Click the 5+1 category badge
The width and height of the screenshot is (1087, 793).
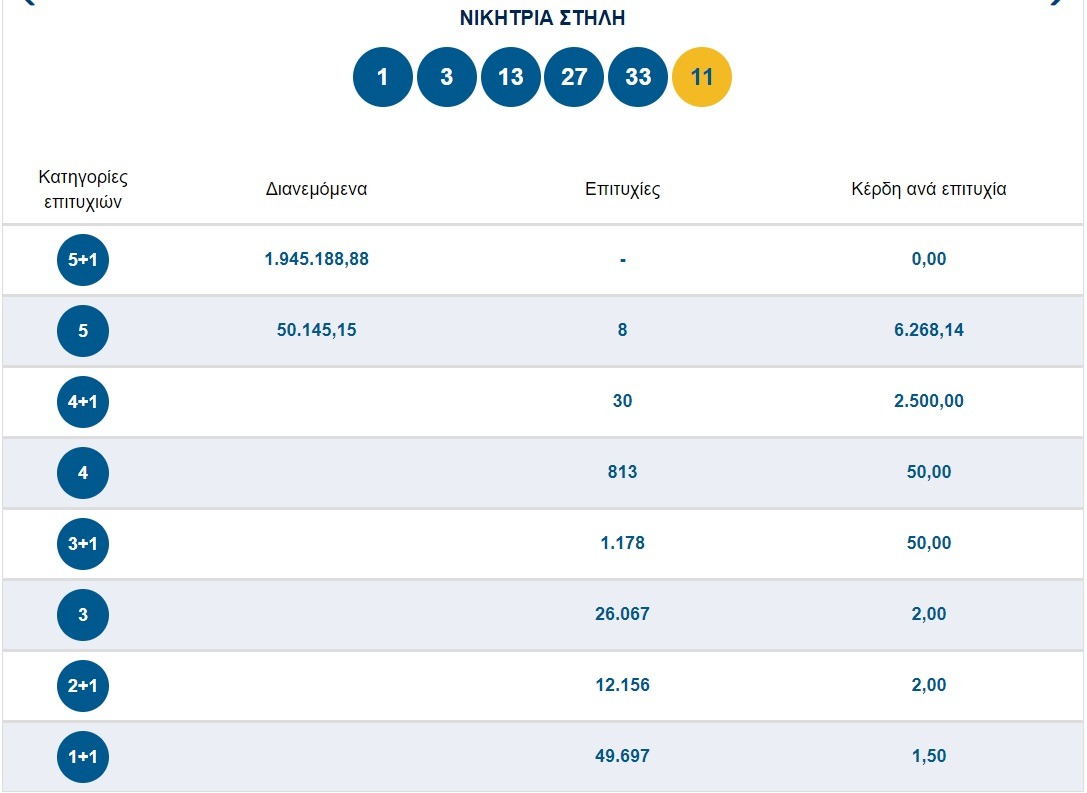pyautogui.click(x=83, y=260)
